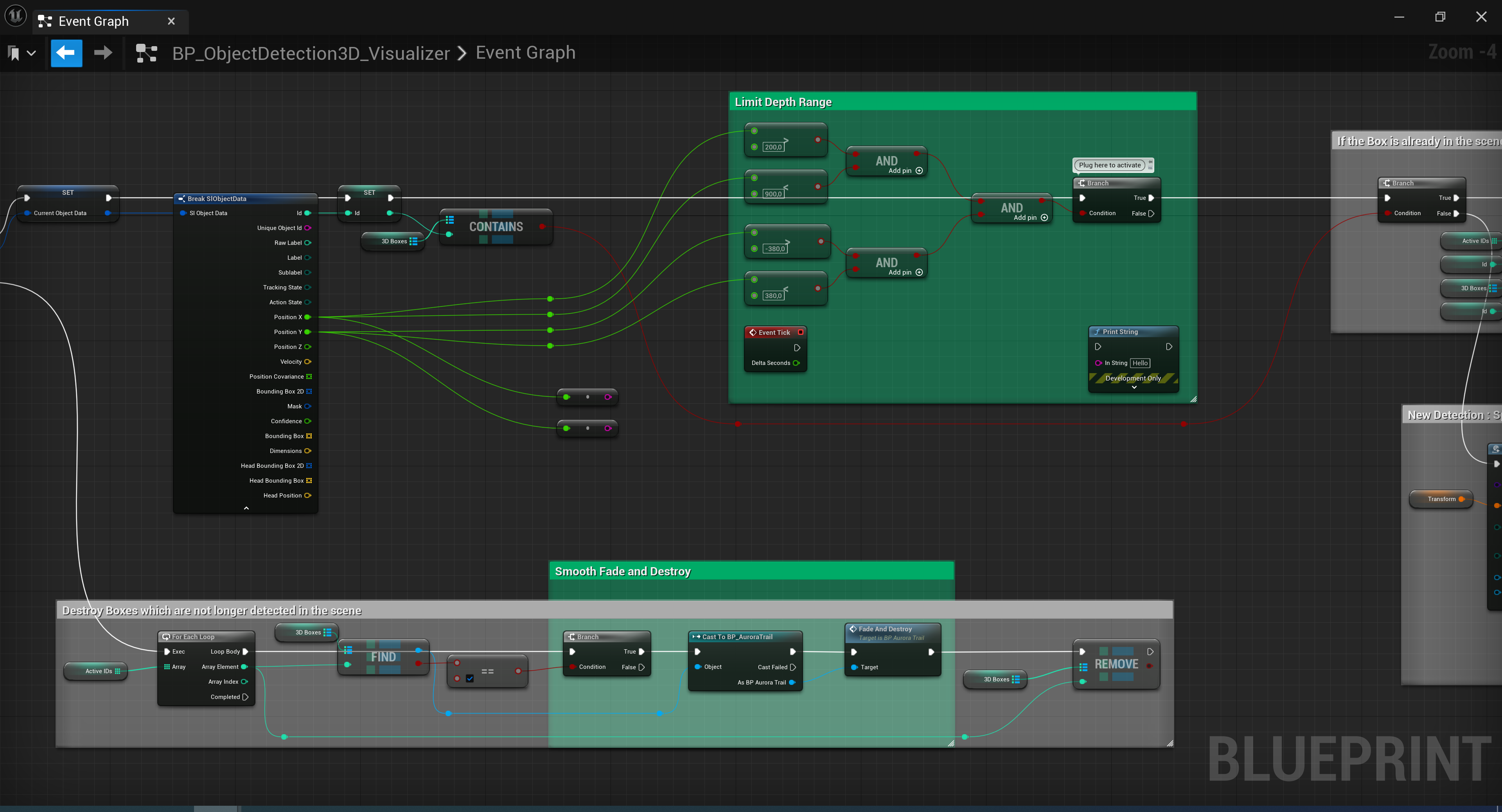Viewport: 1502px width, 812px height.
Task: Click the bookmarks icon in the toolbar
Action: coord(14,54)
